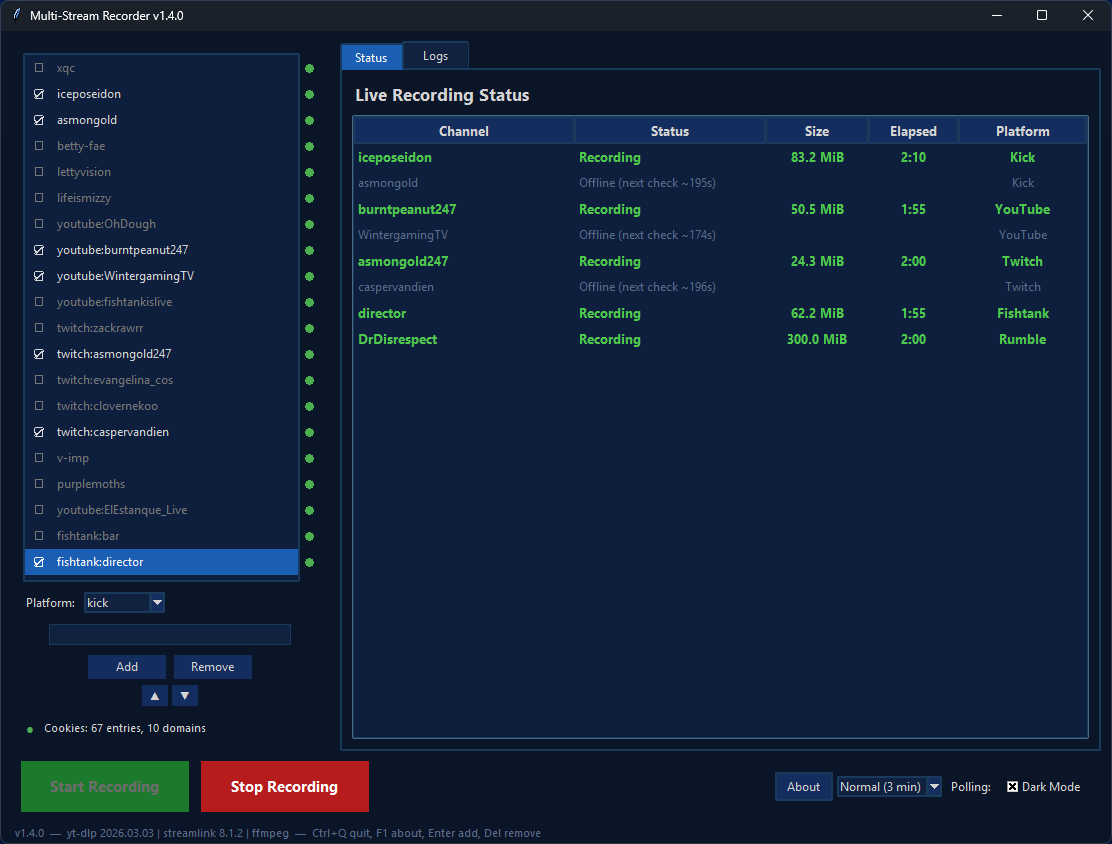This screenshot has height=844, width=1112.
Task: Click the status dot beside twitch:clovernekoo
Action: pos(309,406)
